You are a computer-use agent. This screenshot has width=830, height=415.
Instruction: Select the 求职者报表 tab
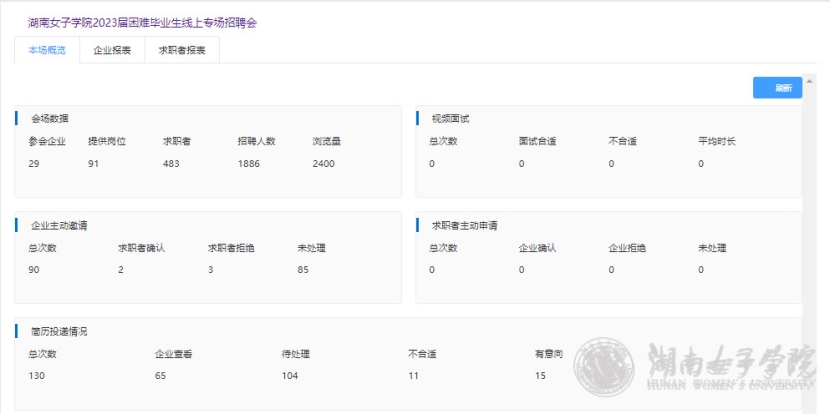tap(182, 50)
